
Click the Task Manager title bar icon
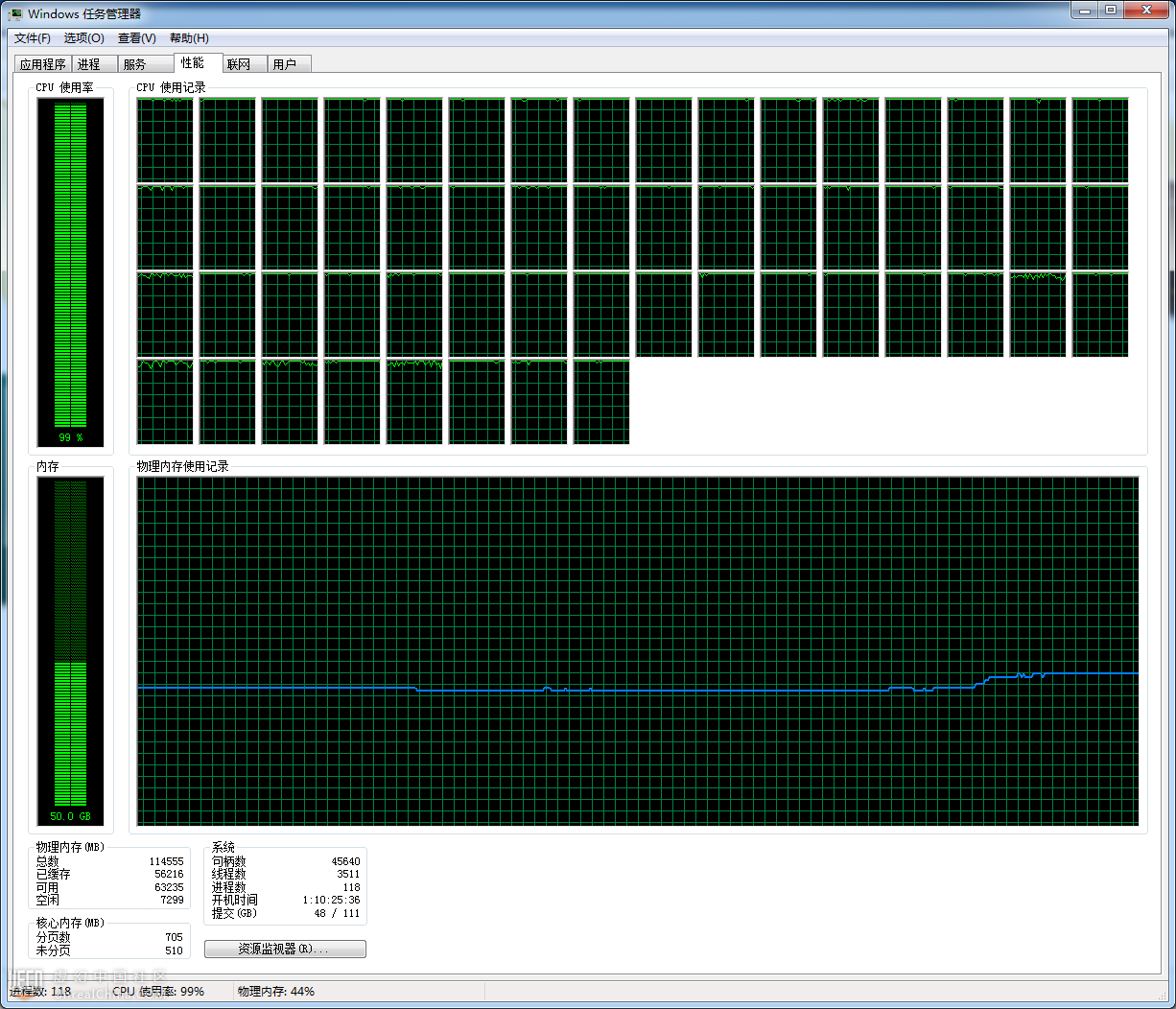click(15, 13)
